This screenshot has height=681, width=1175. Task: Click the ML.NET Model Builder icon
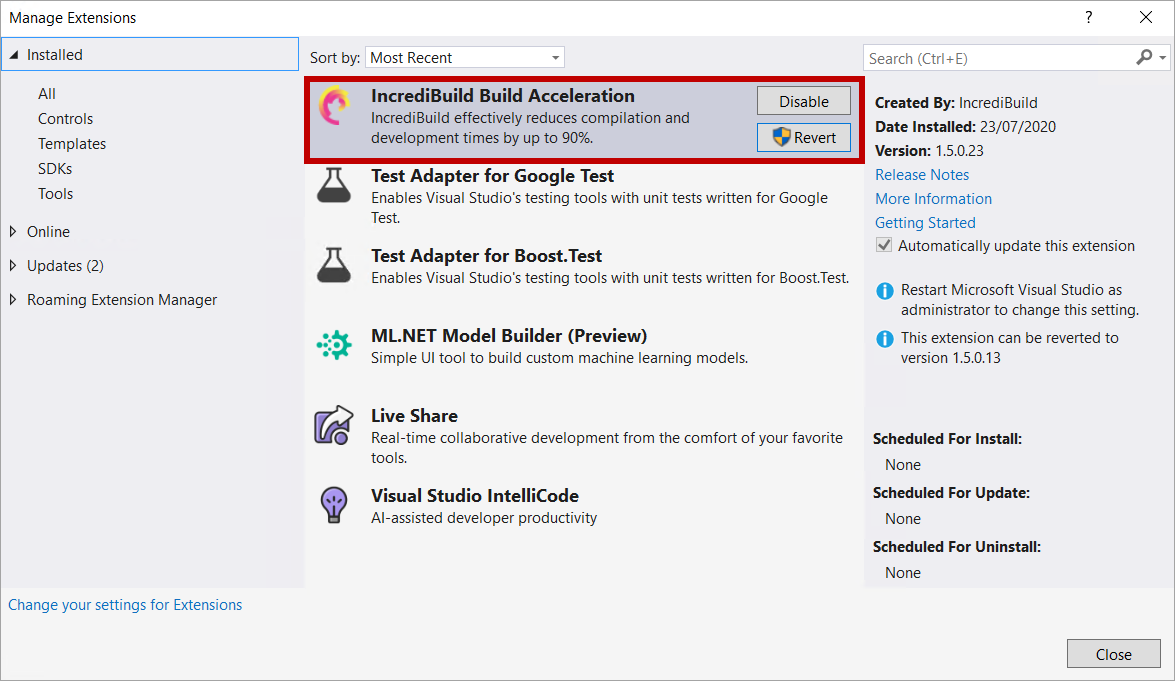point(334,345)
